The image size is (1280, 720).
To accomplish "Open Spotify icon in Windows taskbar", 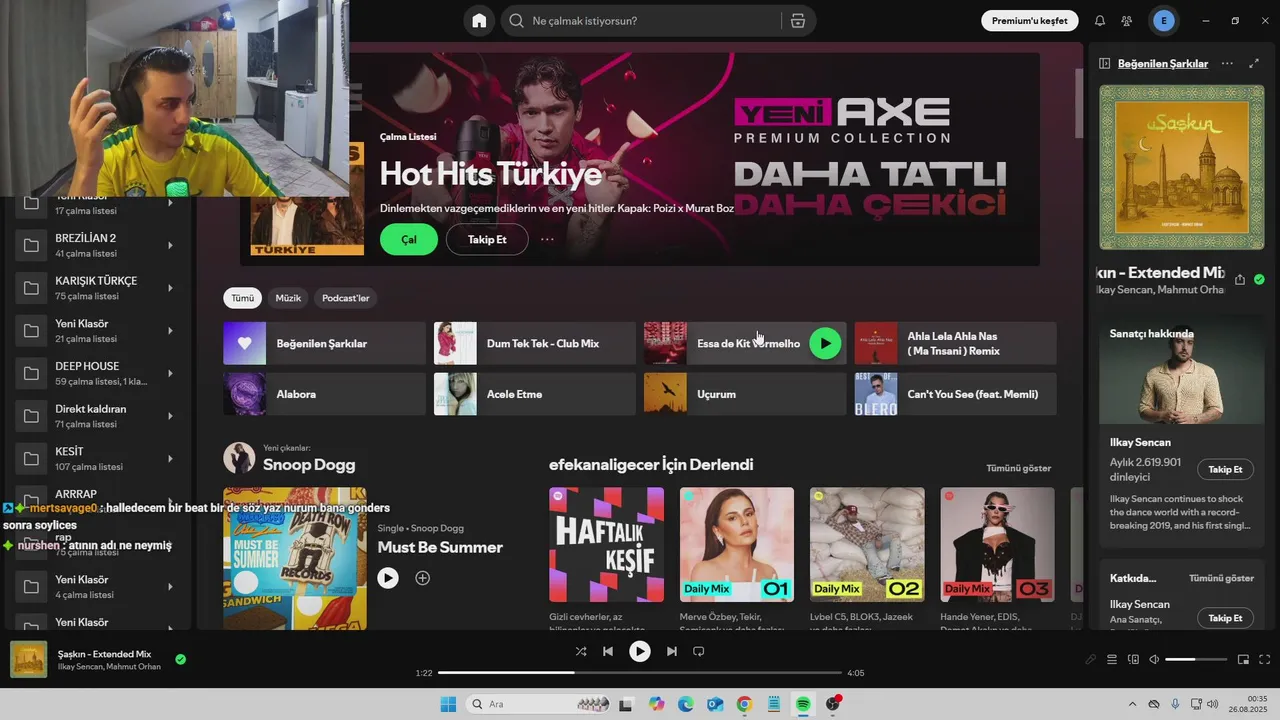I will click(x=803, y=704).
